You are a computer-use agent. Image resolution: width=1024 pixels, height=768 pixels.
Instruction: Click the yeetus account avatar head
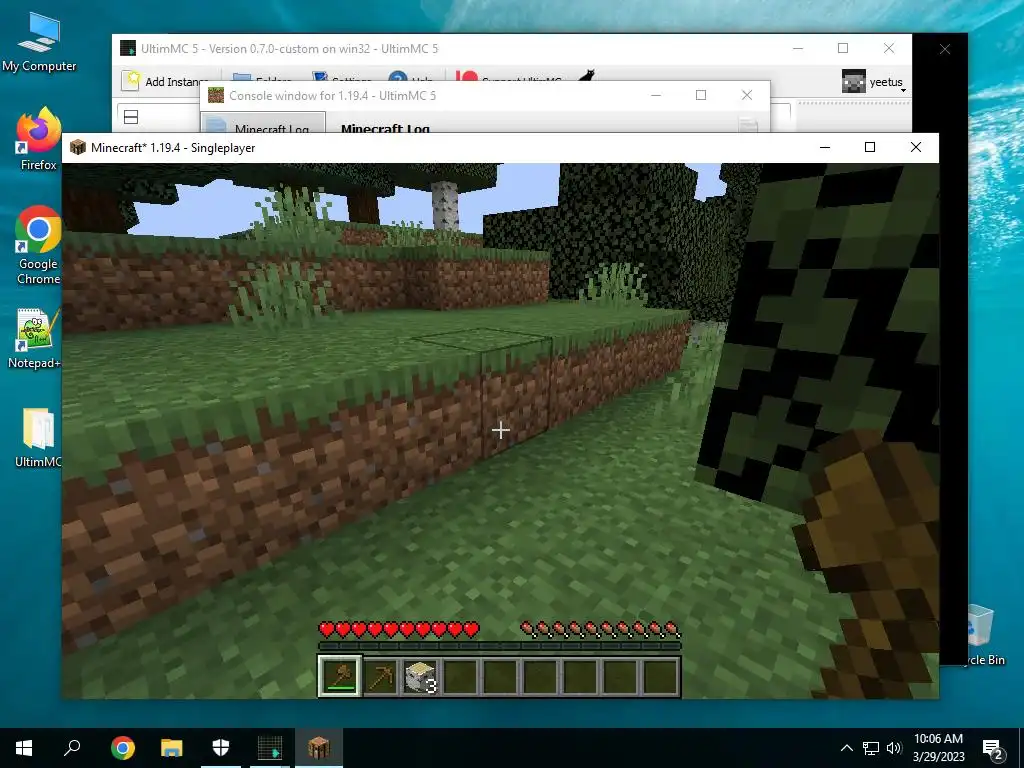click(x=854, y=82)
